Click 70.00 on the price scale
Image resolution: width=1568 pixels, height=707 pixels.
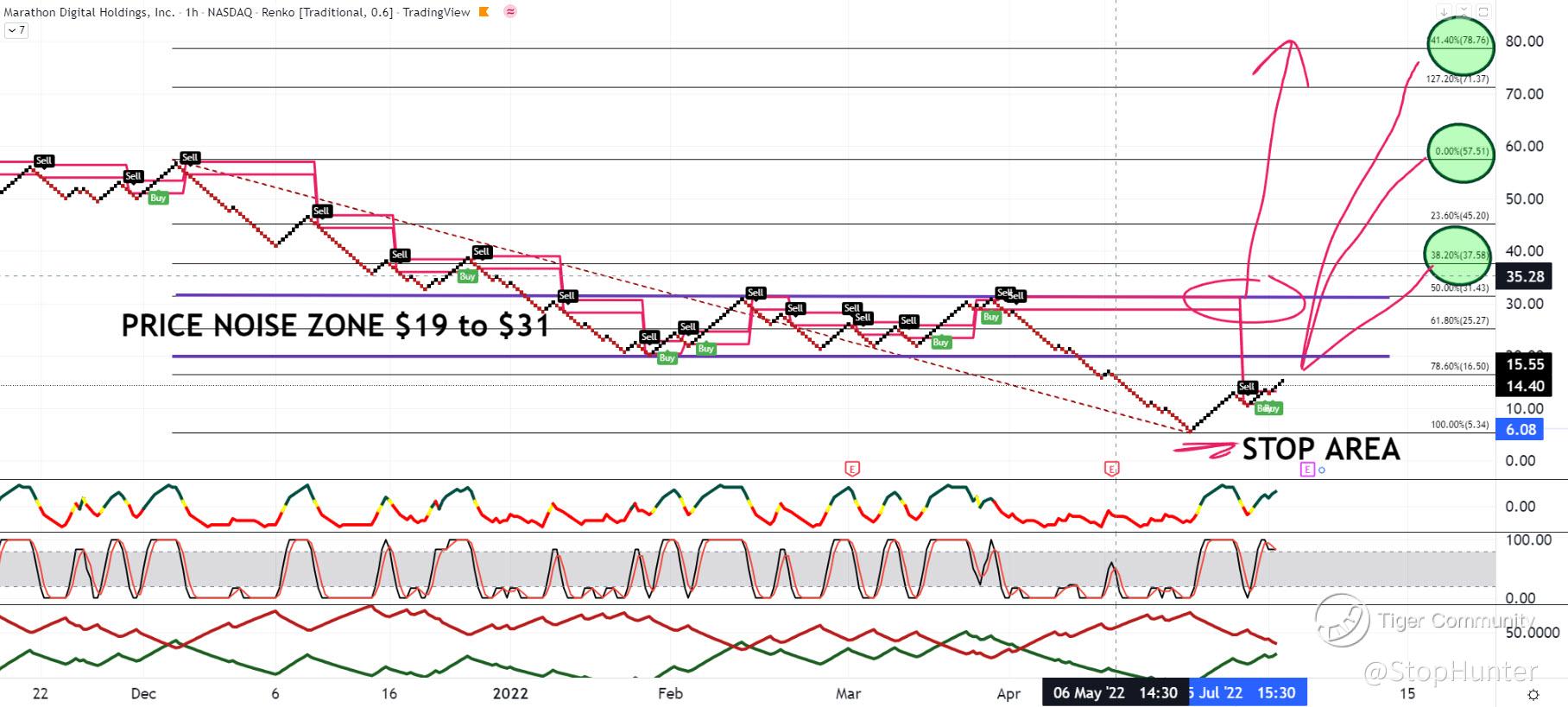click(1524, 94)
